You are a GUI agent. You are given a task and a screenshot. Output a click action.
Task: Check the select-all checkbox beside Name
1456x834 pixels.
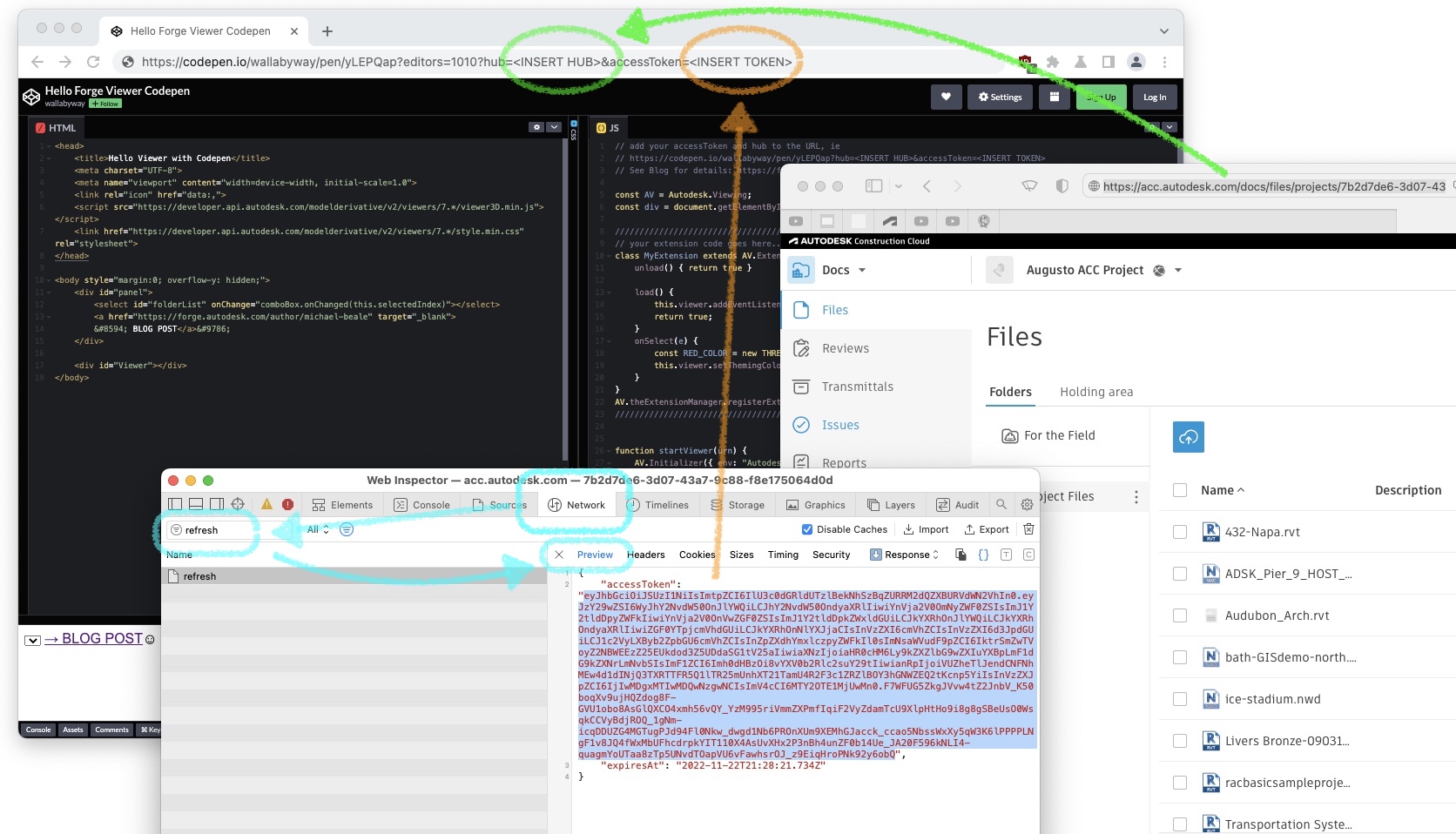(x=1180, y=490)
